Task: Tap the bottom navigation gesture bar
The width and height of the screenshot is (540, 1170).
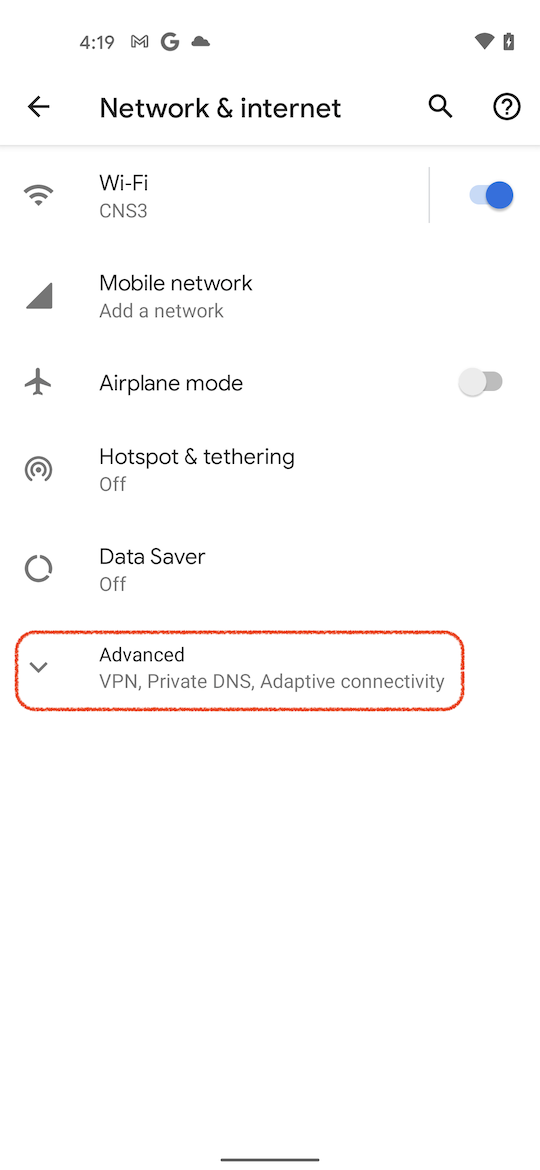Action: (270, 1160)
